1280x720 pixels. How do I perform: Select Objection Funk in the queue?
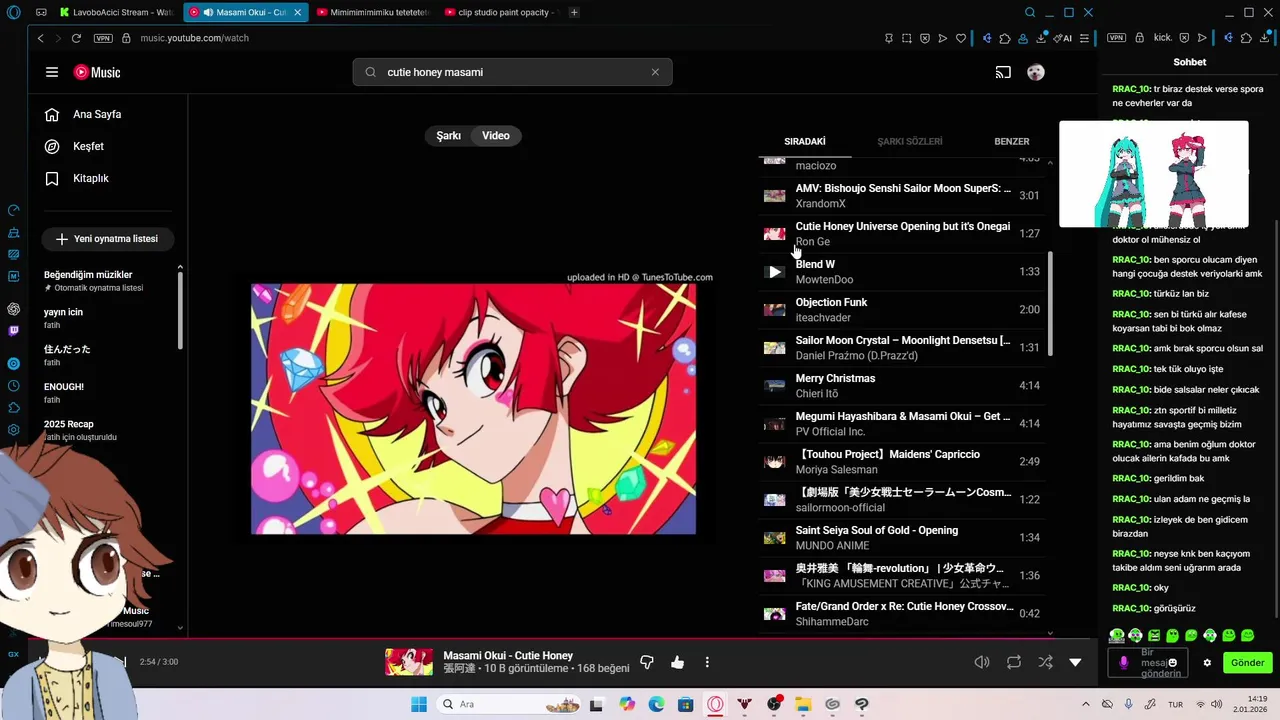click(902, 310)
